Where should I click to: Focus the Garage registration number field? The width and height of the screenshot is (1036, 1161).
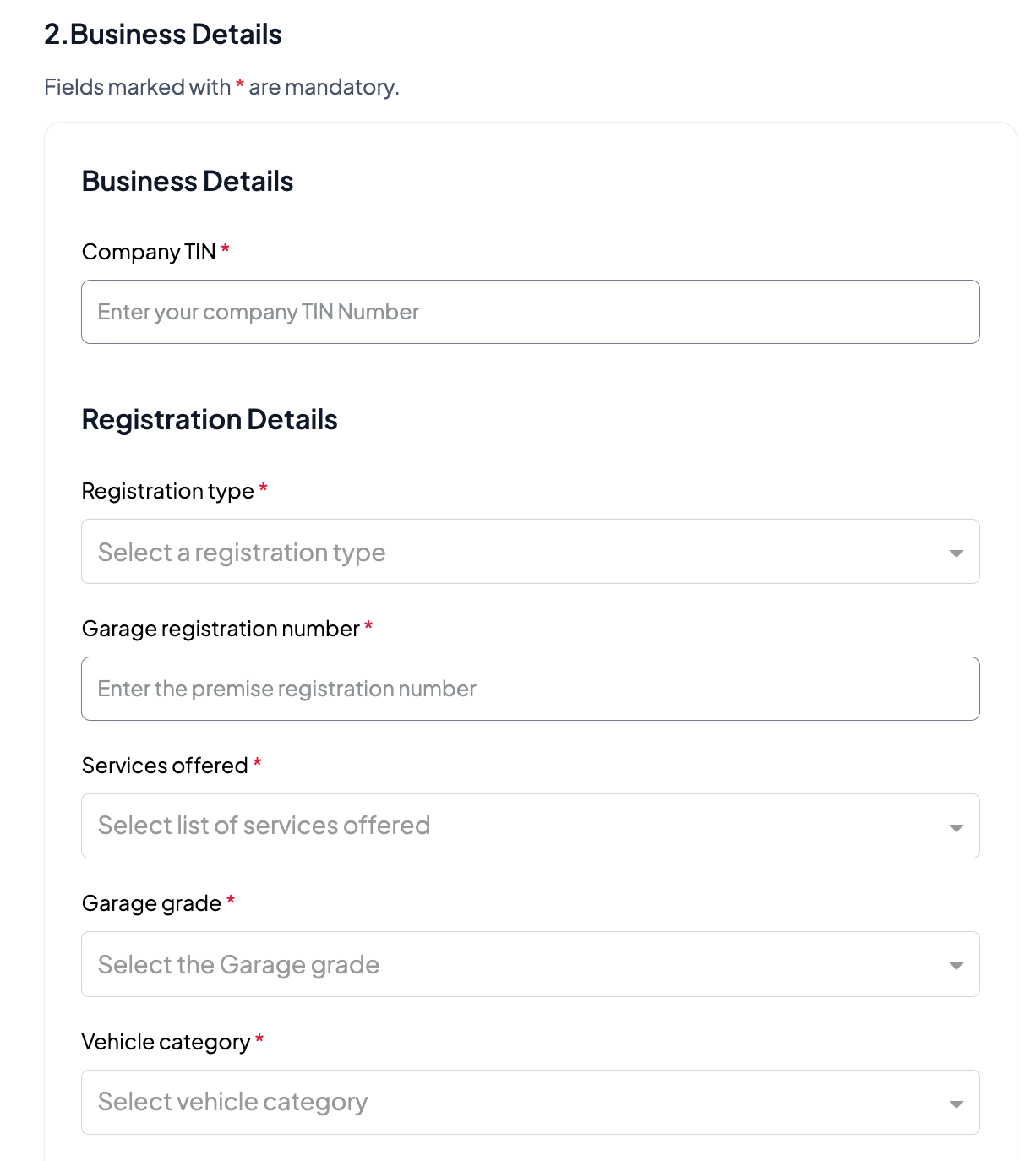[530, 689]
